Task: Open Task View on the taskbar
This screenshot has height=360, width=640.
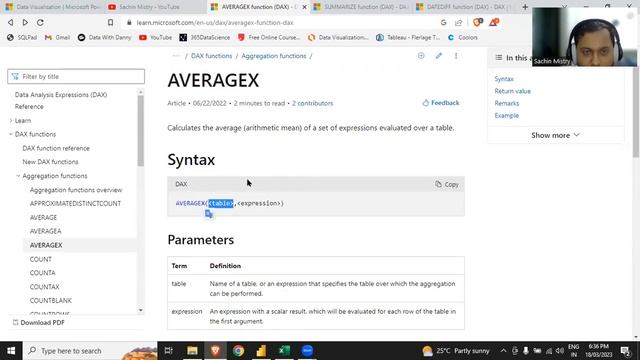Action: 168,351
